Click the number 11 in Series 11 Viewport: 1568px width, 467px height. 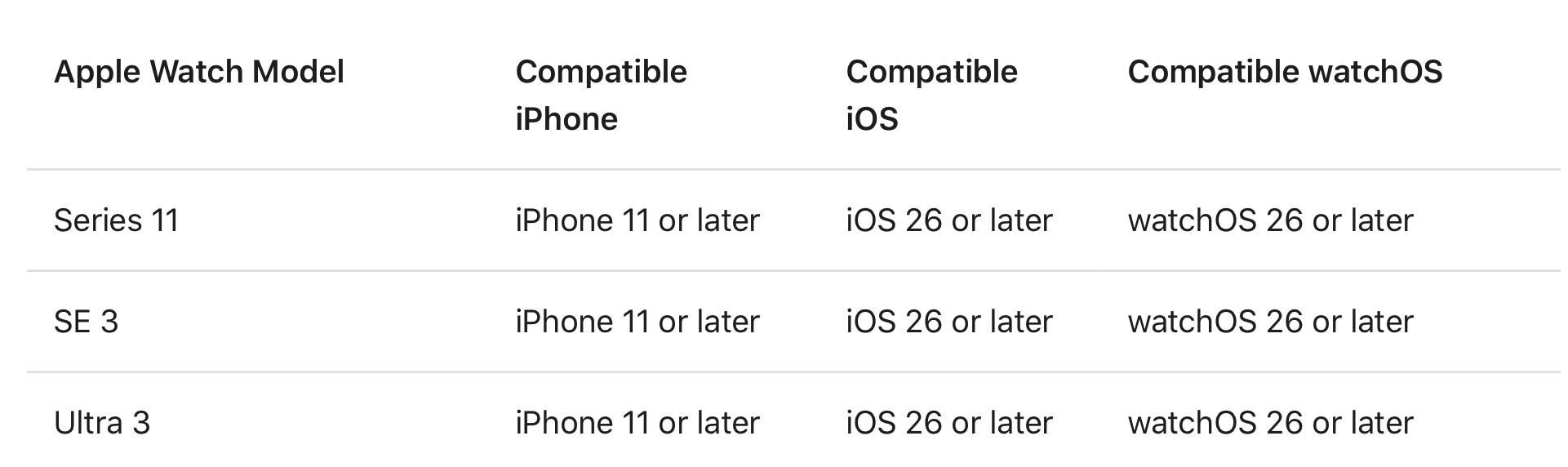pos(164,220)
